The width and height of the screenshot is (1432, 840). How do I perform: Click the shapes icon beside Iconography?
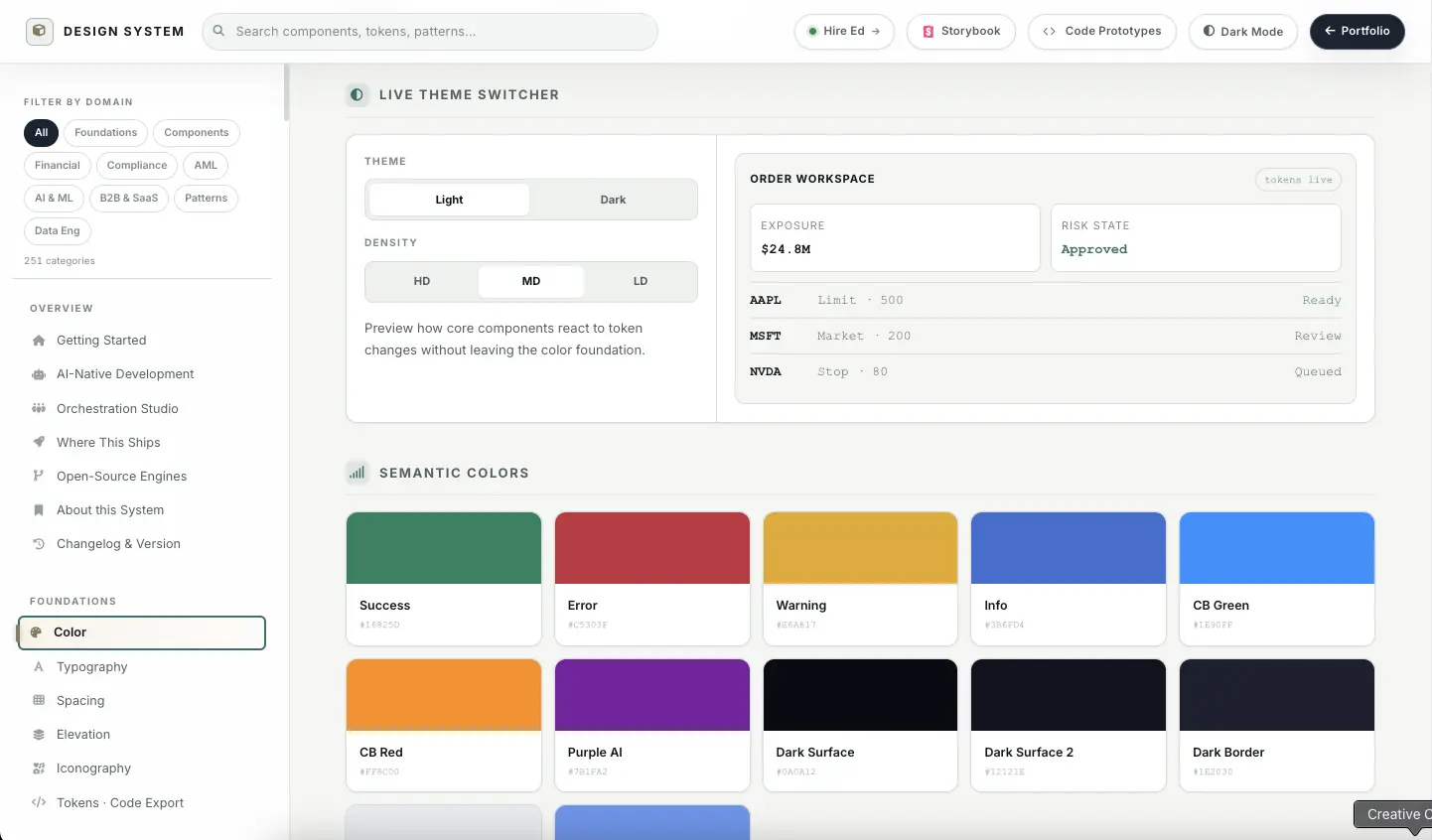(x=39, y=769)
